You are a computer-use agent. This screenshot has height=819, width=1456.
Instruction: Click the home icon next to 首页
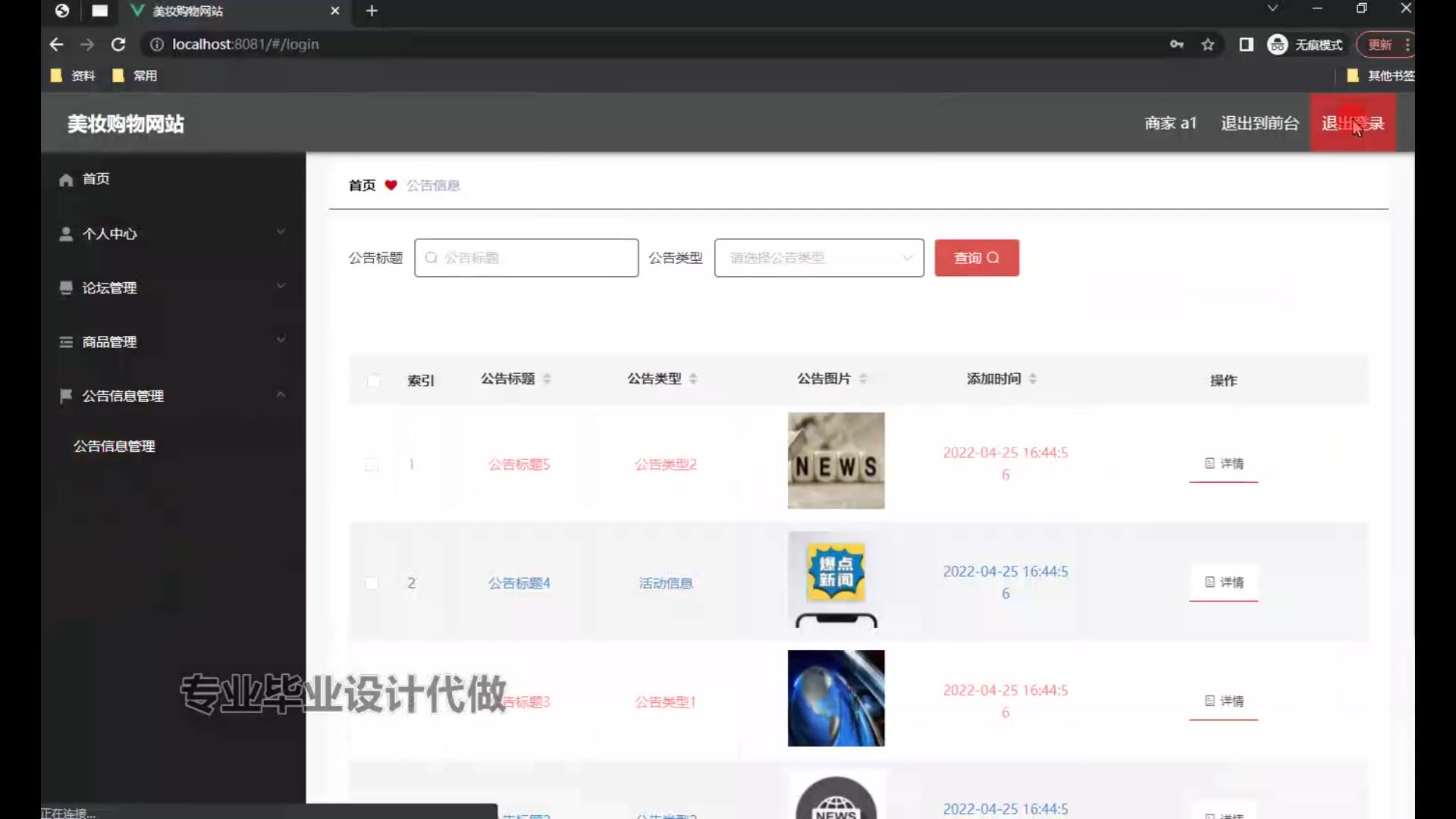66,179
